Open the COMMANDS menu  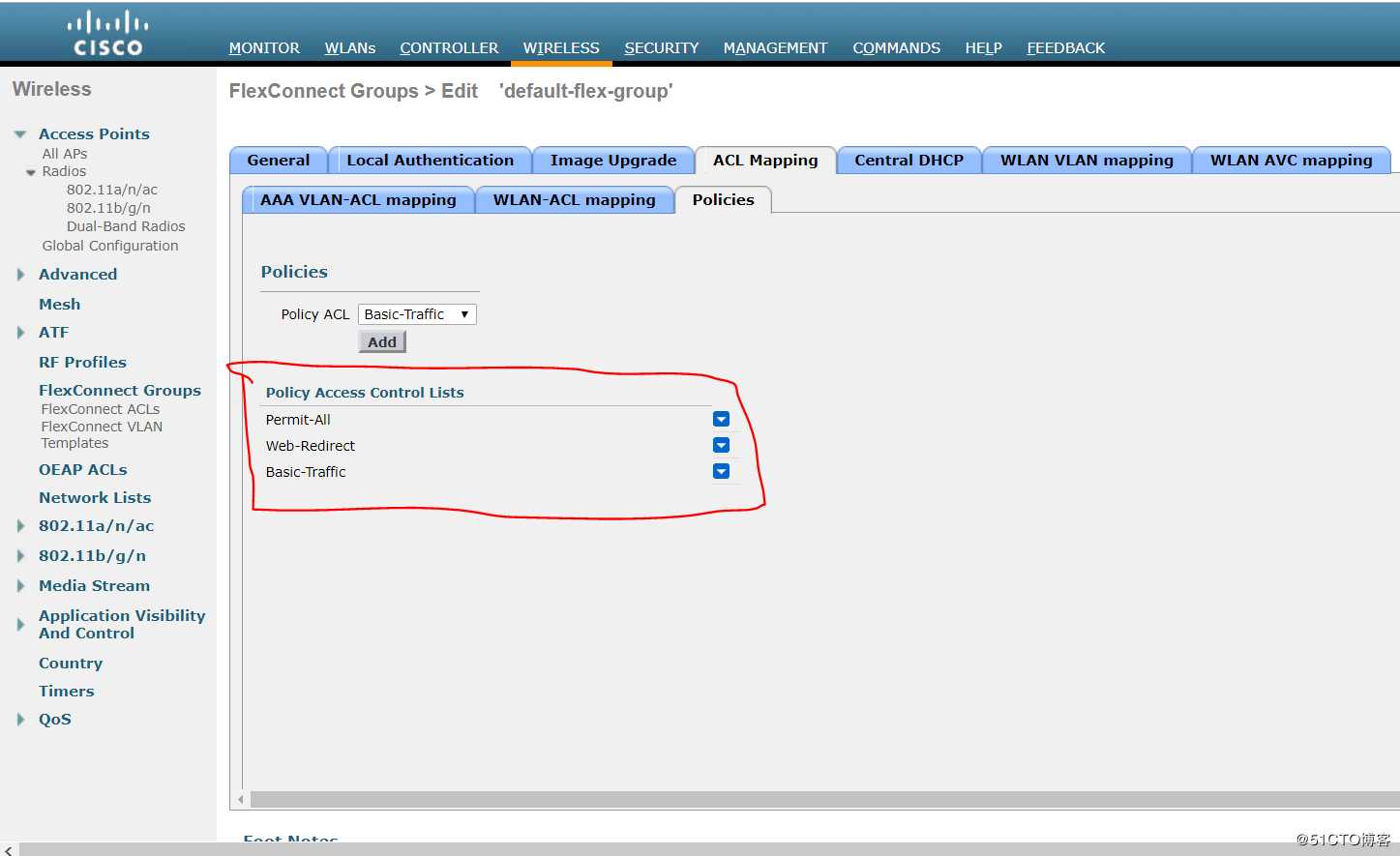(x=896, y=47)
